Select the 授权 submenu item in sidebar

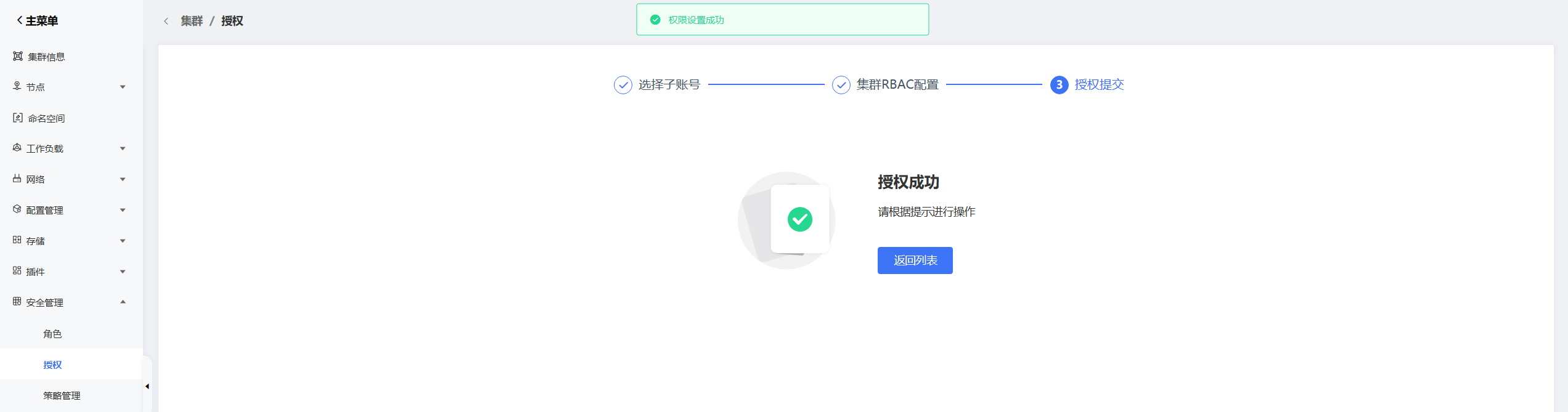pos(52,365)
